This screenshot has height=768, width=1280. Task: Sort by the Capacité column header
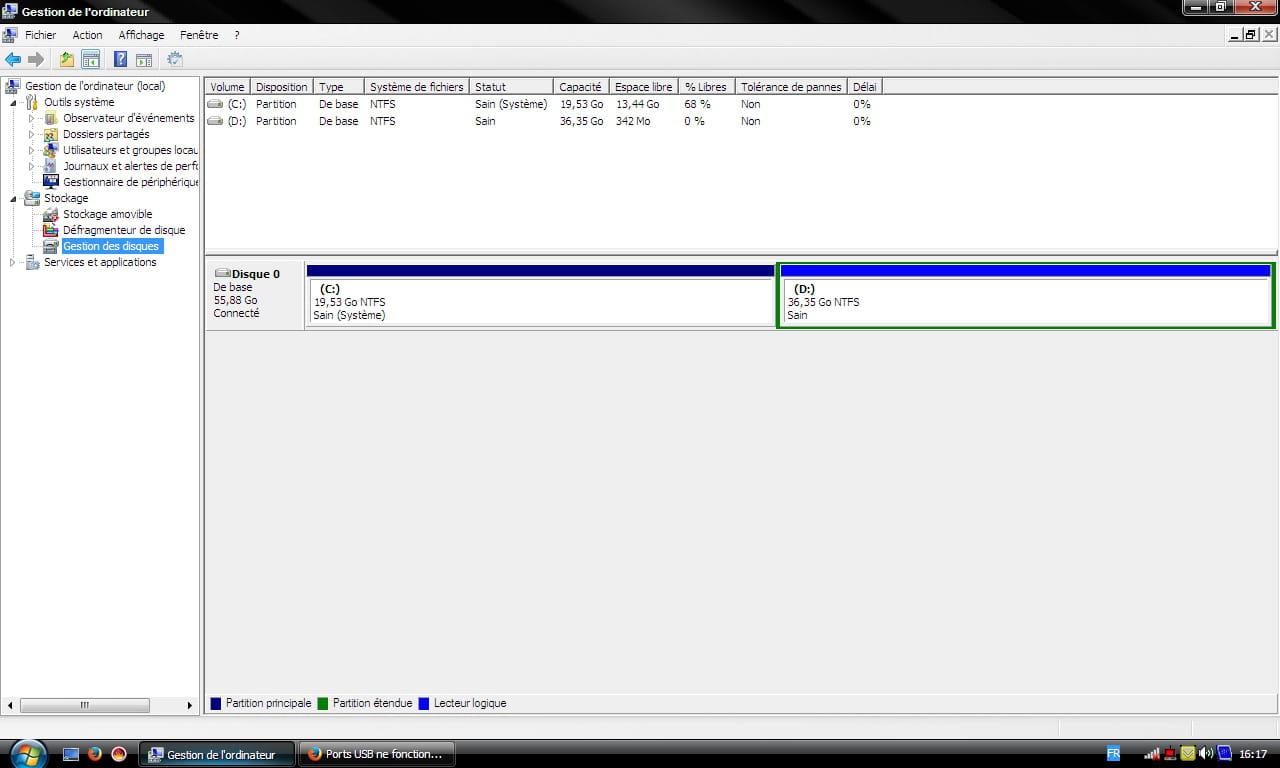click(580, 87)
